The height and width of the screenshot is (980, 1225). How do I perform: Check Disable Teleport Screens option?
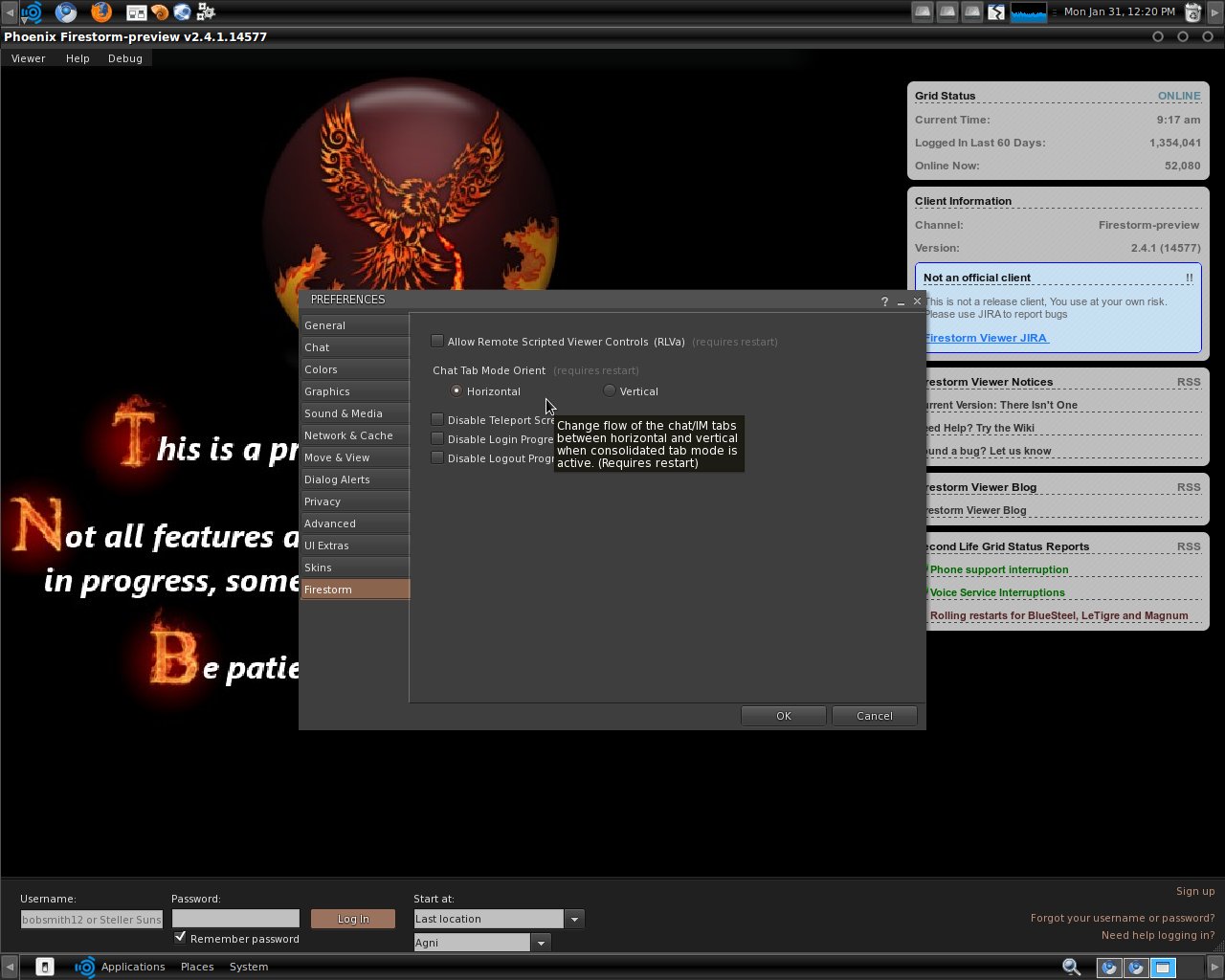pyautogui.click(x=437, y=419)
